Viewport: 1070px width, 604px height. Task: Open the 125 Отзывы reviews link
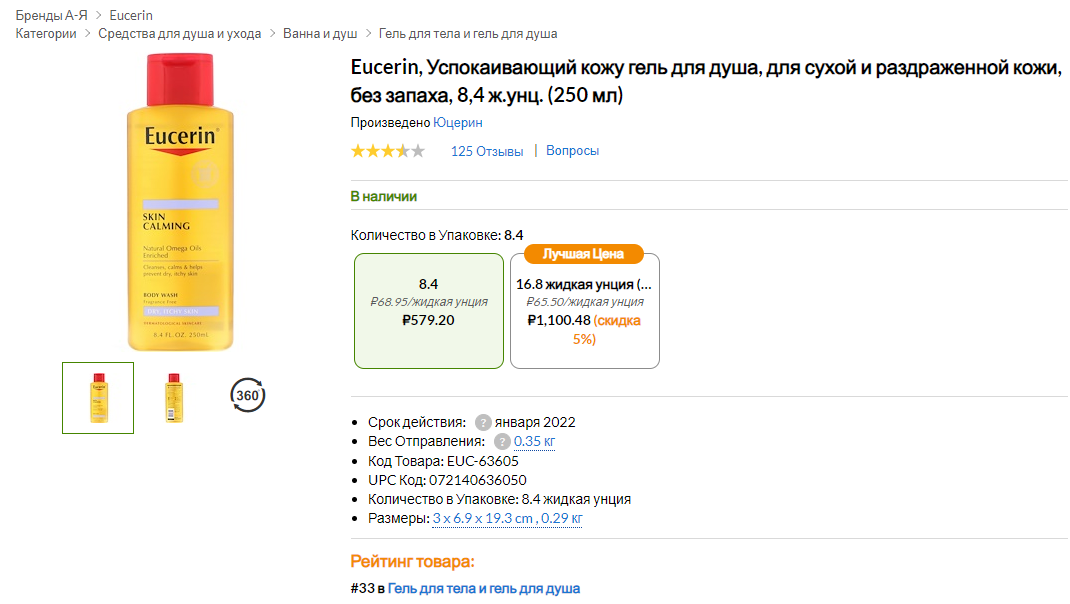coord(487,151)
